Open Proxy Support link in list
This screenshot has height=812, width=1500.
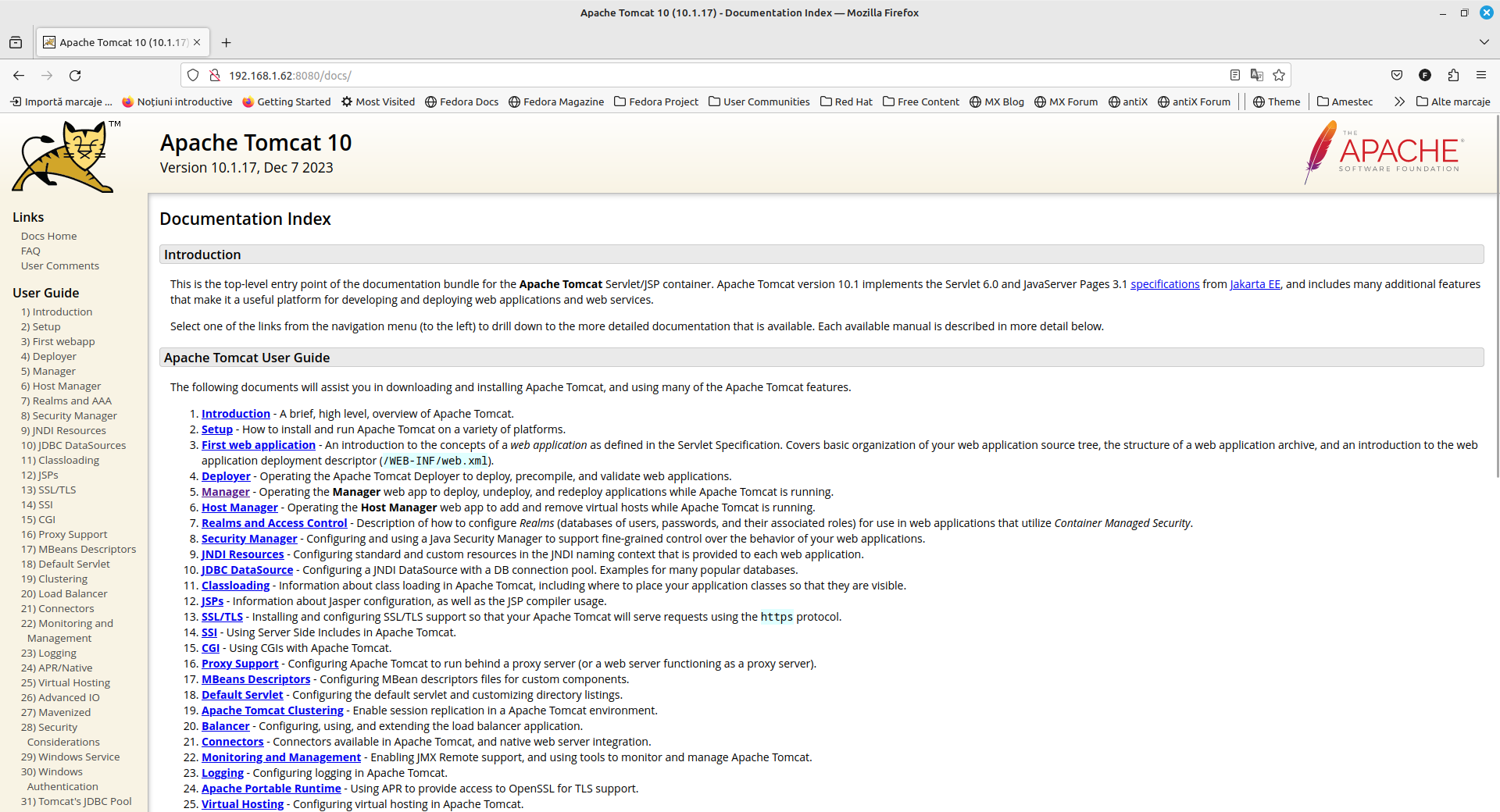coord(240,664)
